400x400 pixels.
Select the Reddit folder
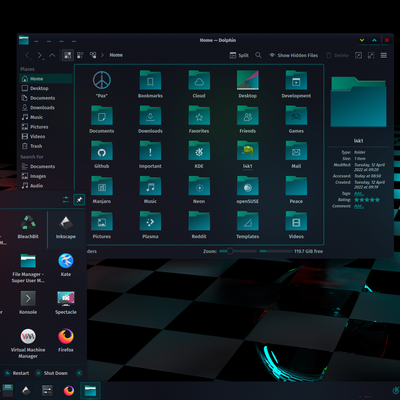tap(199, 225)
